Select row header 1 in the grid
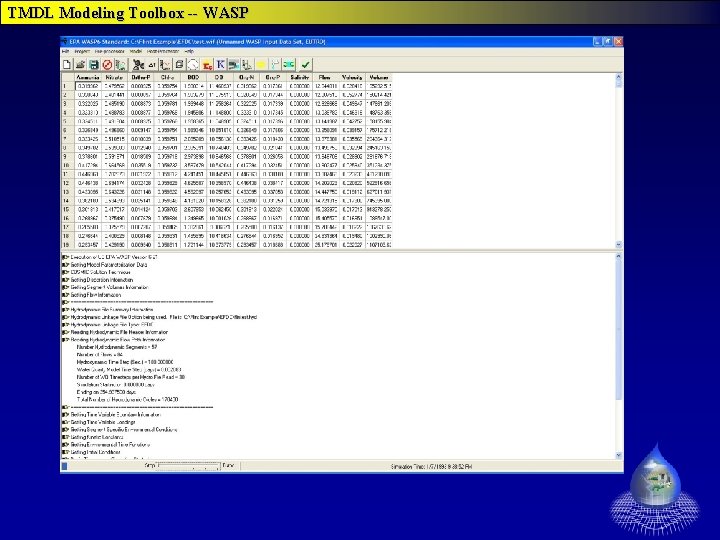Screen dimensions: 720x540 coord(68,86)
